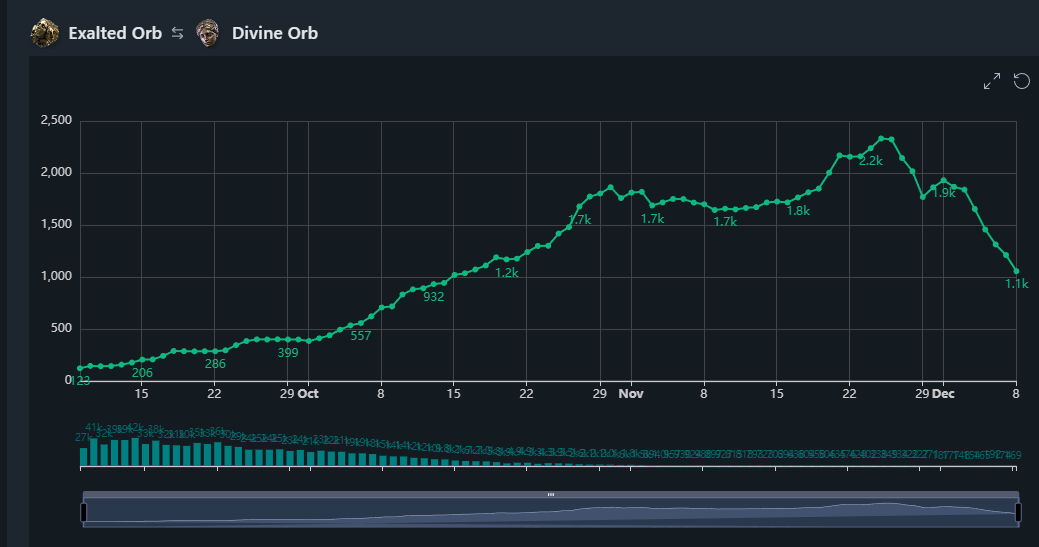Click the 2.2k peak data label

(x=871, y=161)
